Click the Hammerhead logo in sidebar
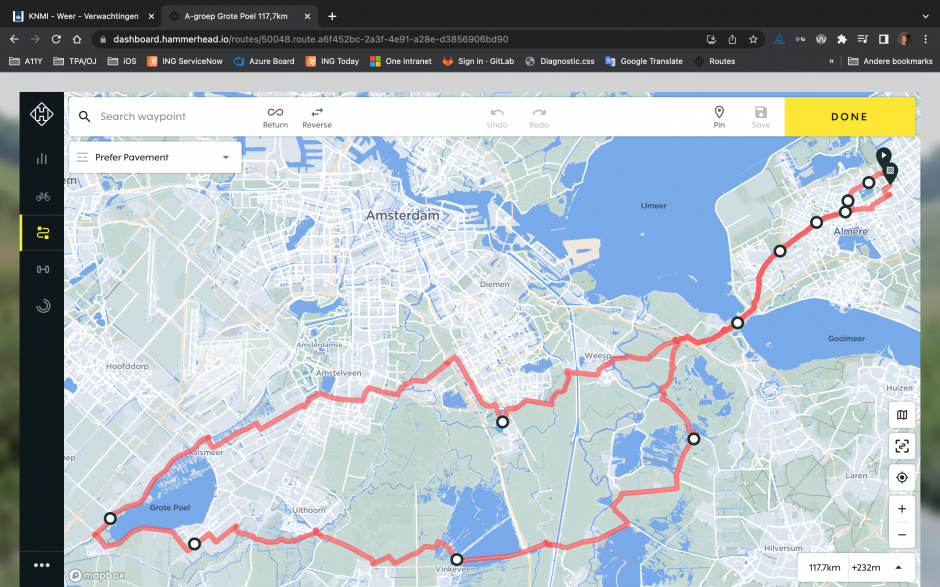940x587 pixels. tap(42, 116)
